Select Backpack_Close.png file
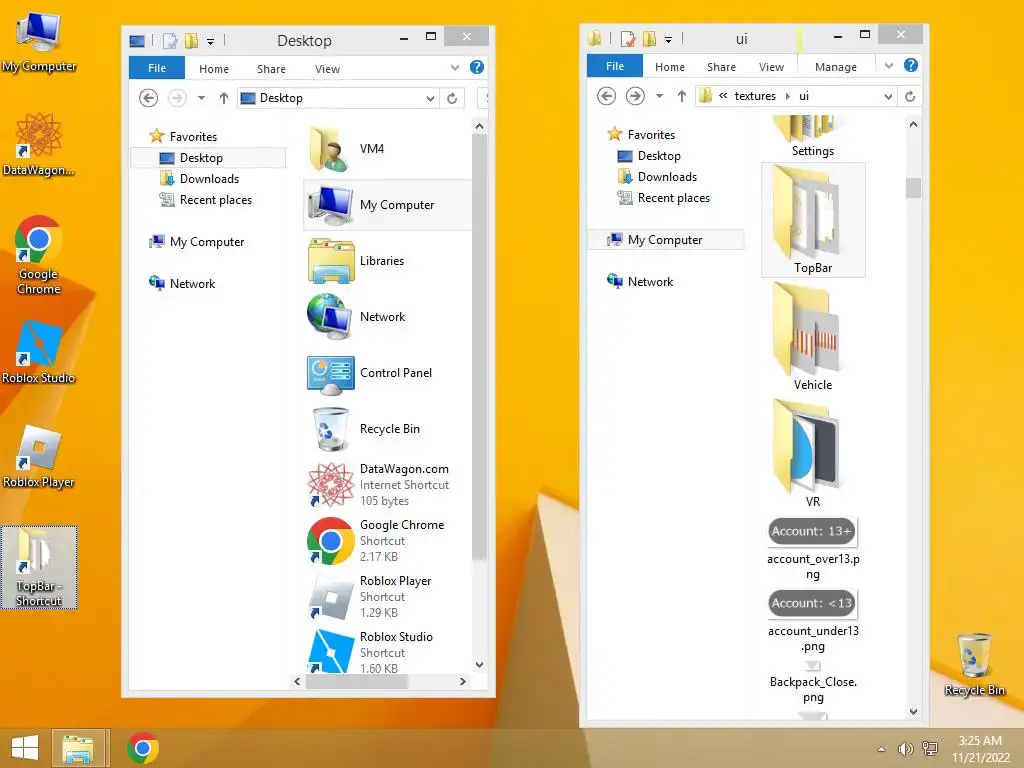The width and height of the screenshot is (1024, 768). 813,682
